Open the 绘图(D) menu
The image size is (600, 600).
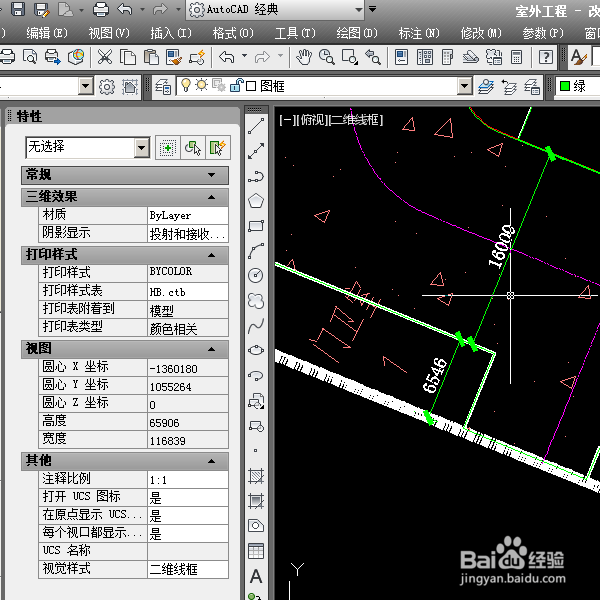(357, 33)
